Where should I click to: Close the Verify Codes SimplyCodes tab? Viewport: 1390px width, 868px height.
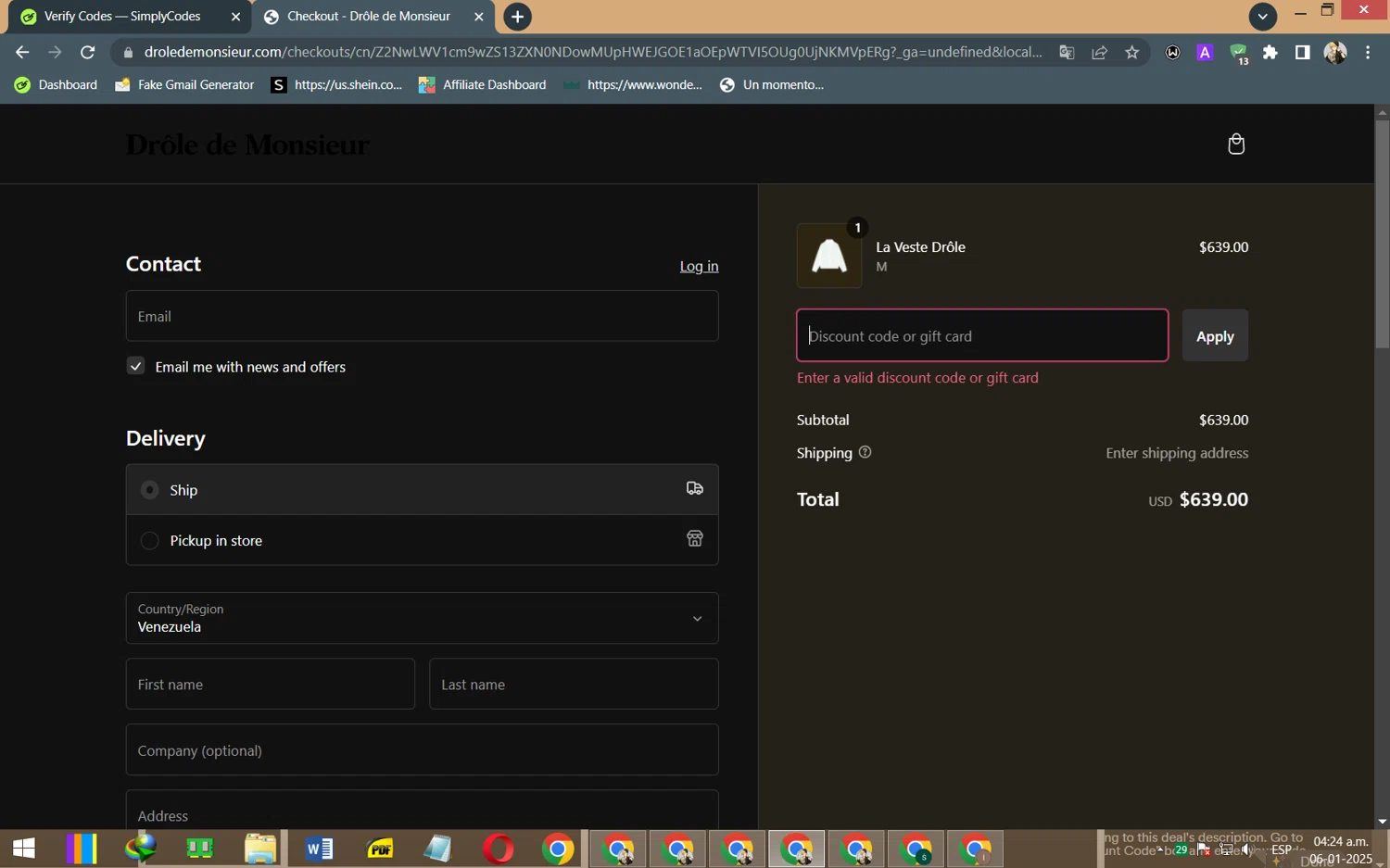coord(235,17)
